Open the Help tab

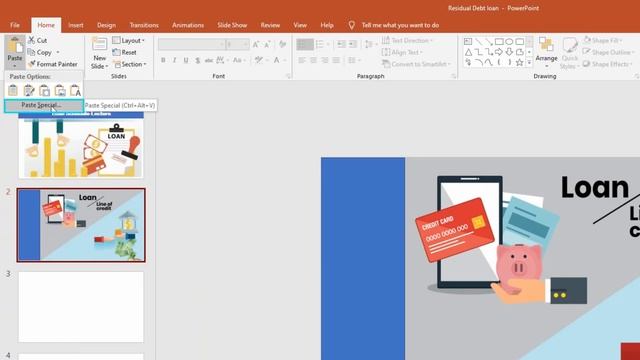point(327,25)
